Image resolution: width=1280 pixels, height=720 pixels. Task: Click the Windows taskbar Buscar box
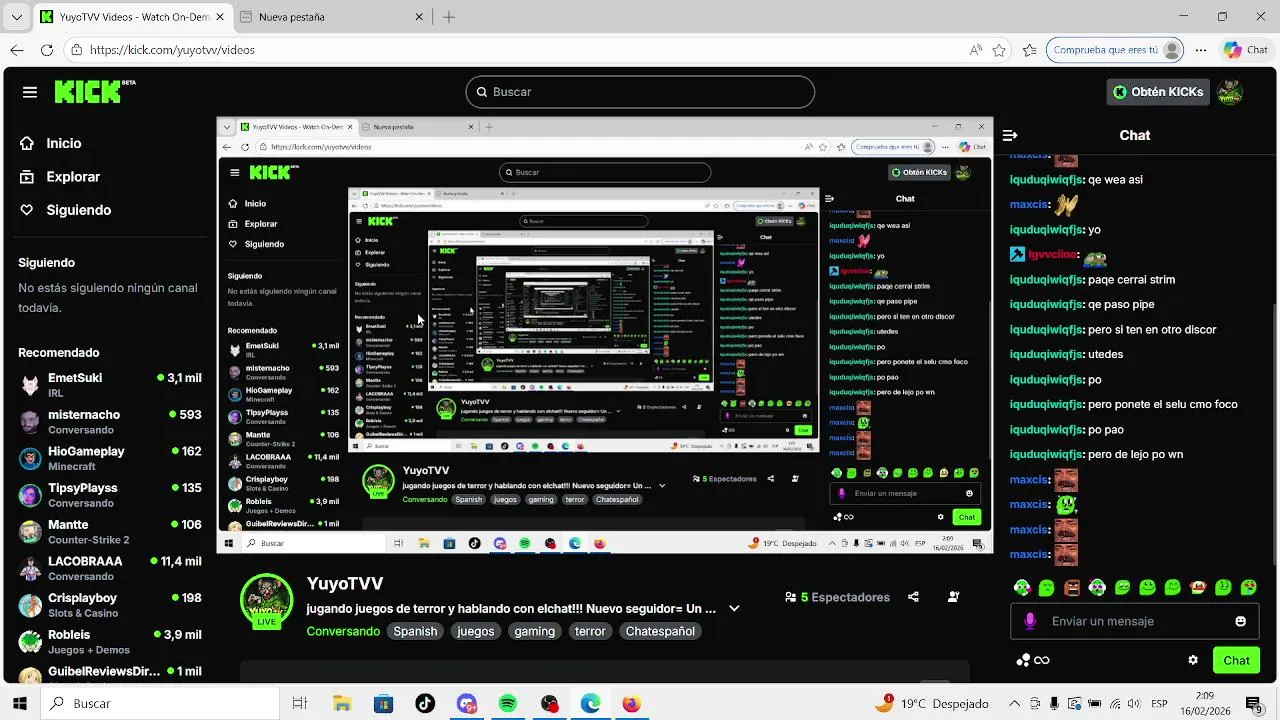(161, 703)
